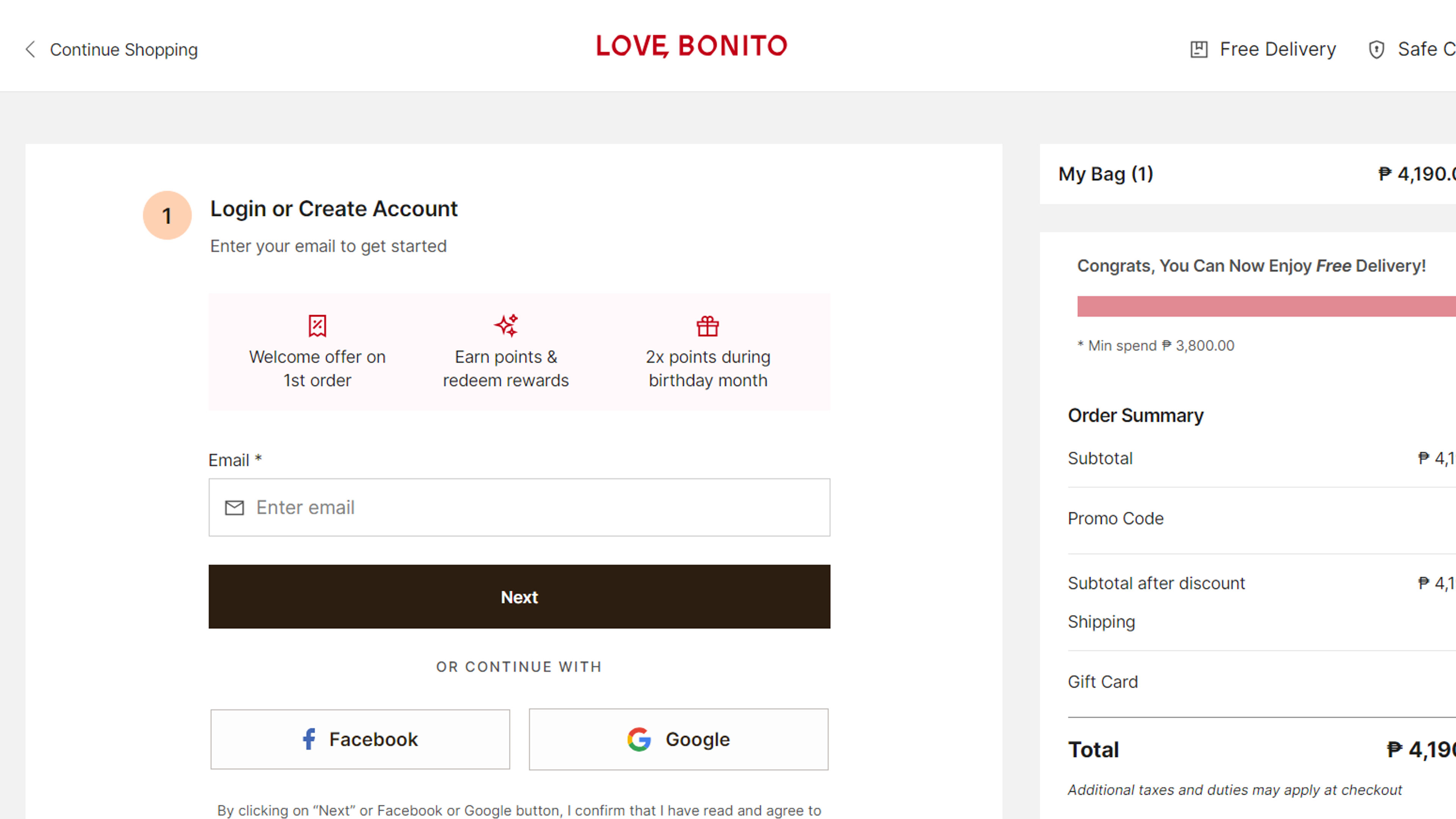
Task: Click the welcome offer coupon icon
Action: click(317, 326)
